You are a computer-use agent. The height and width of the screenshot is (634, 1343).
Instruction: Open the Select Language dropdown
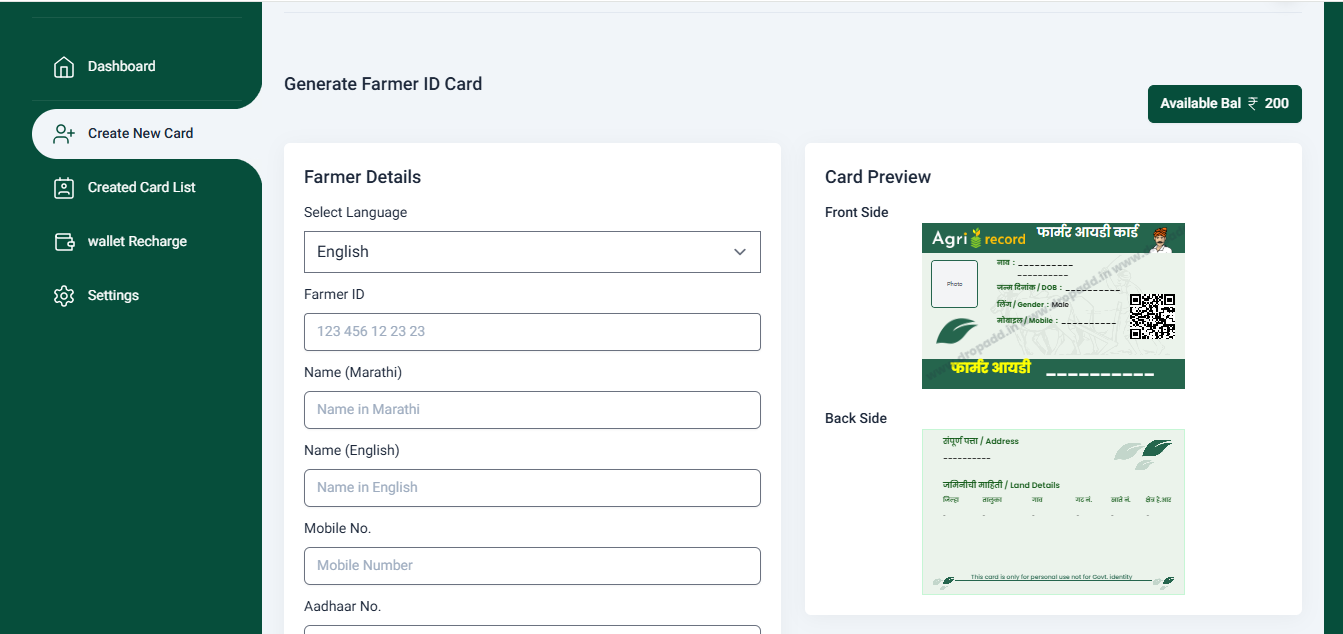tap(532, 252)
